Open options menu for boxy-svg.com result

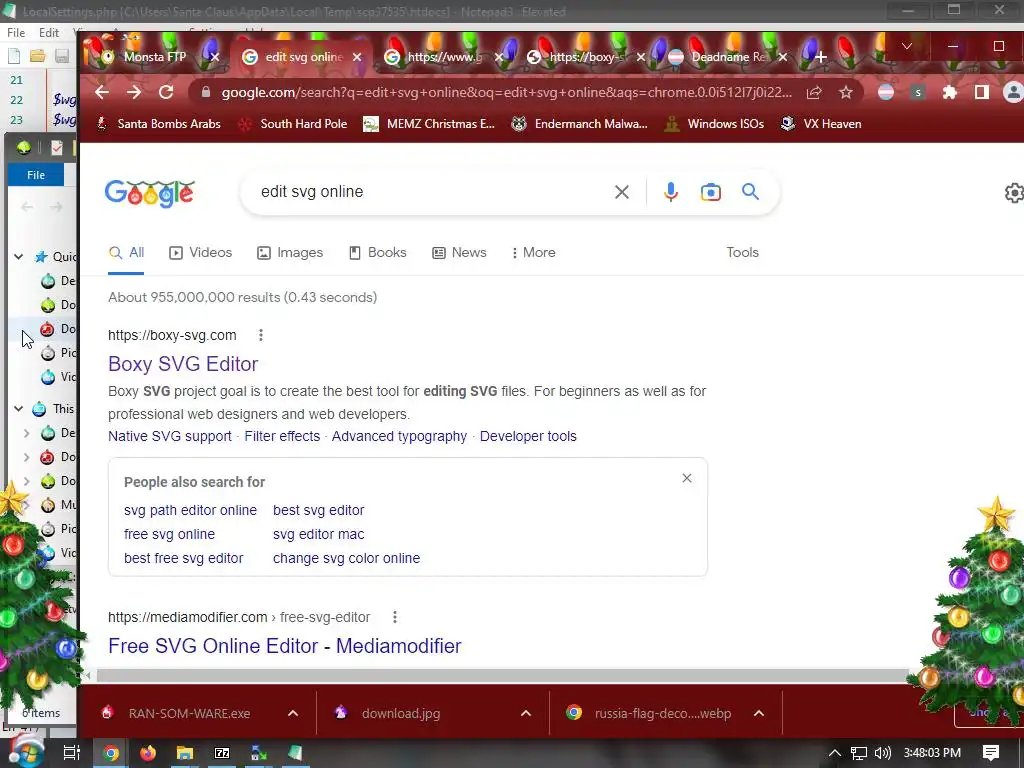point(261,335)
